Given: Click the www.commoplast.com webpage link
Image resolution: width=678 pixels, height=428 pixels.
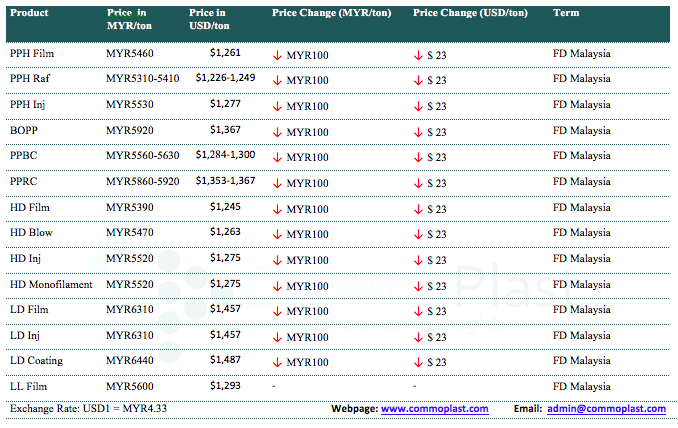Looking at the screenshot, I should pyautogui.click(x=434, y=409).
